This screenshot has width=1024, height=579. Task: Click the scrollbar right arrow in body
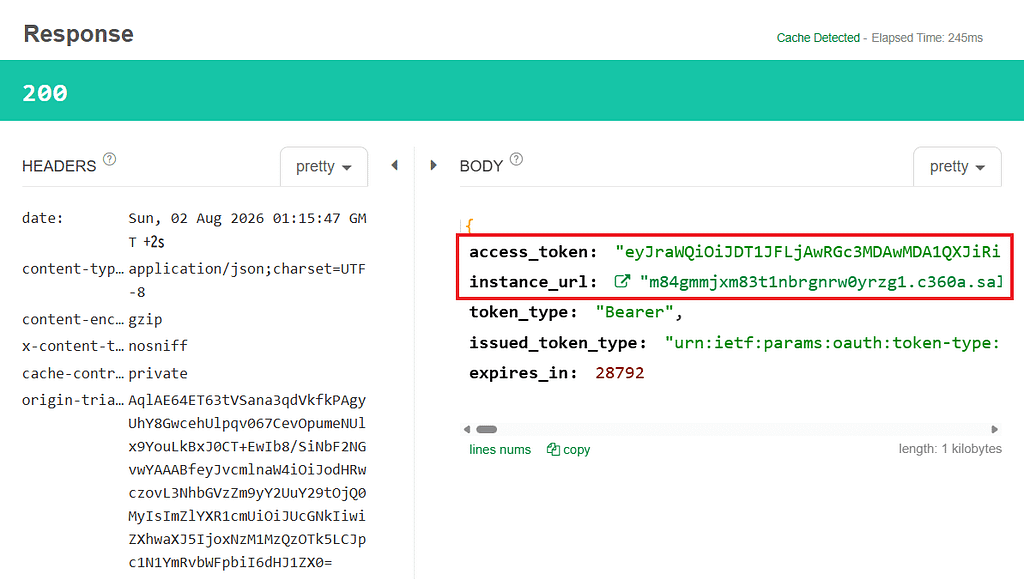click(995, 429)
